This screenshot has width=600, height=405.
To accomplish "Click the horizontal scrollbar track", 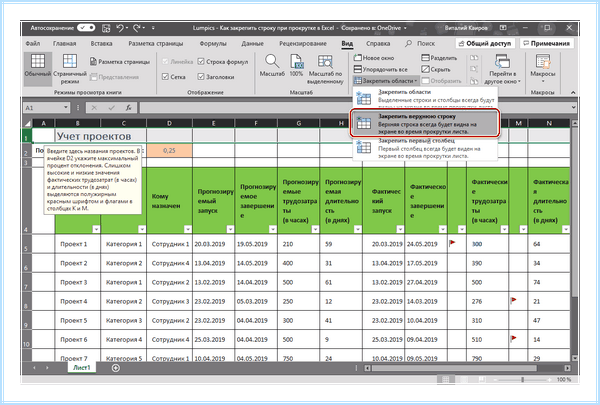I will pyautogui.click(x=467, y=368).
